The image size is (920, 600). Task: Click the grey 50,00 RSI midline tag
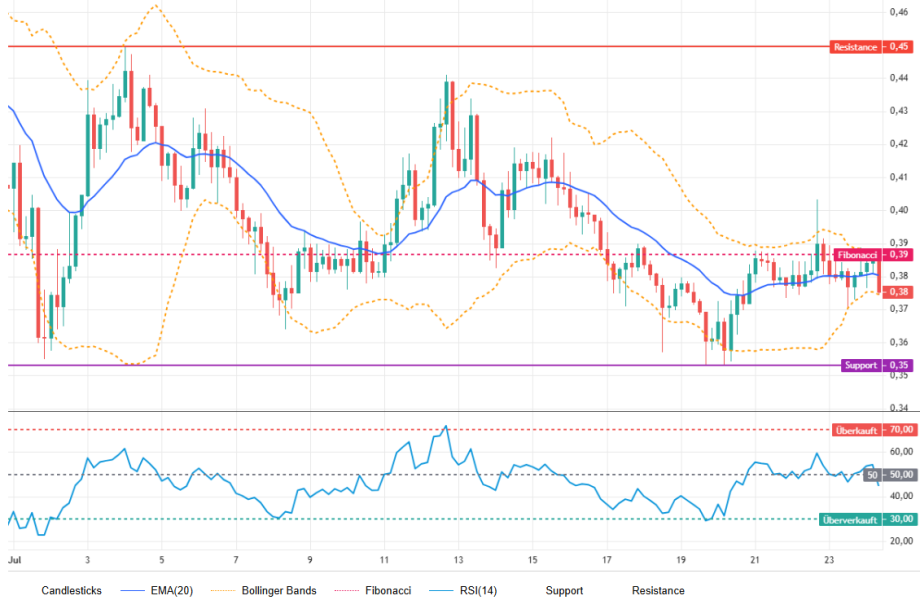[889, 474]
